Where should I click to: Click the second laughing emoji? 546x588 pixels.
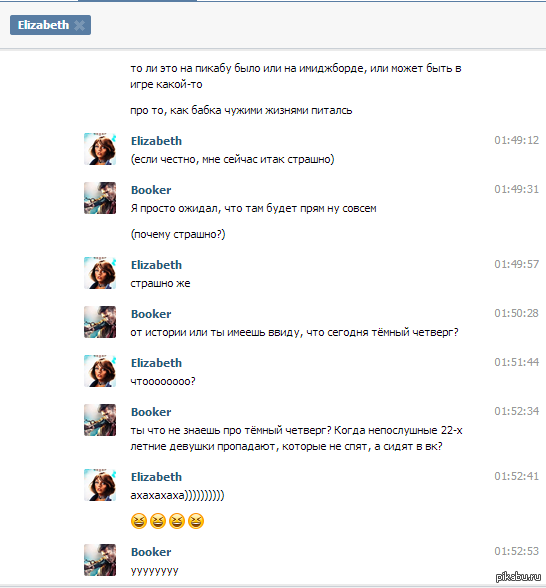click(158, 521)
